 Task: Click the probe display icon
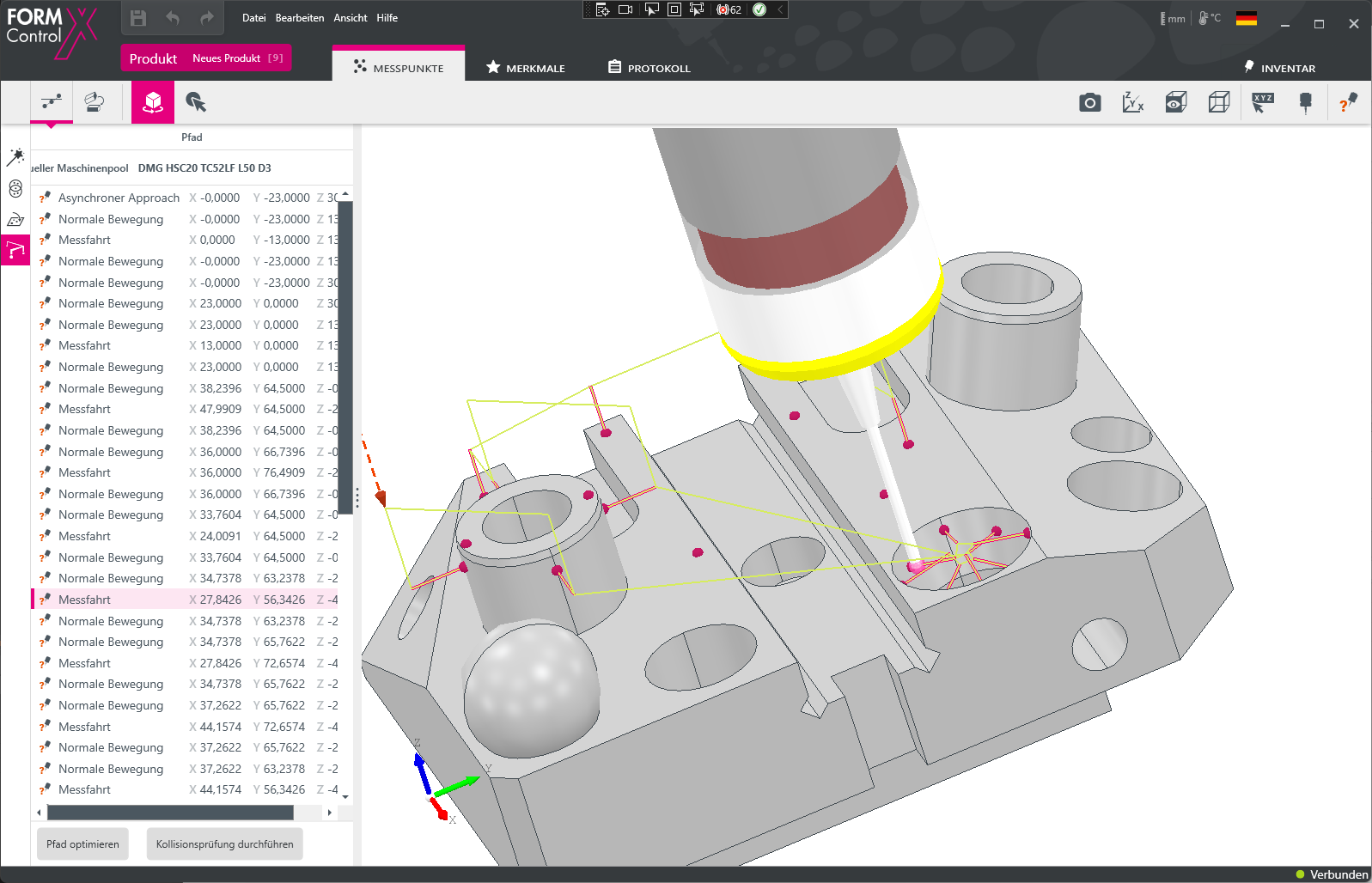tap(1306, 103)
